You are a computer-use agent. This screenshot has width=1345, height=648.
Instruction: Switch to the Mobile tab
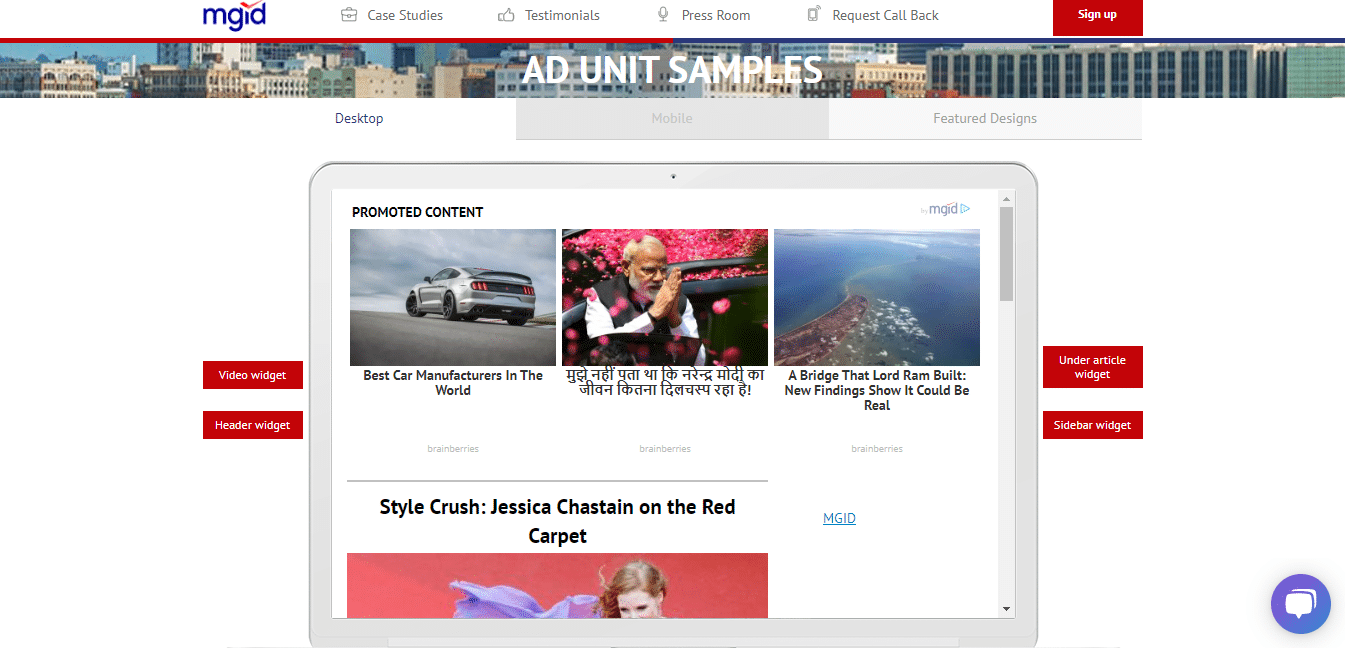click(672, 118)
